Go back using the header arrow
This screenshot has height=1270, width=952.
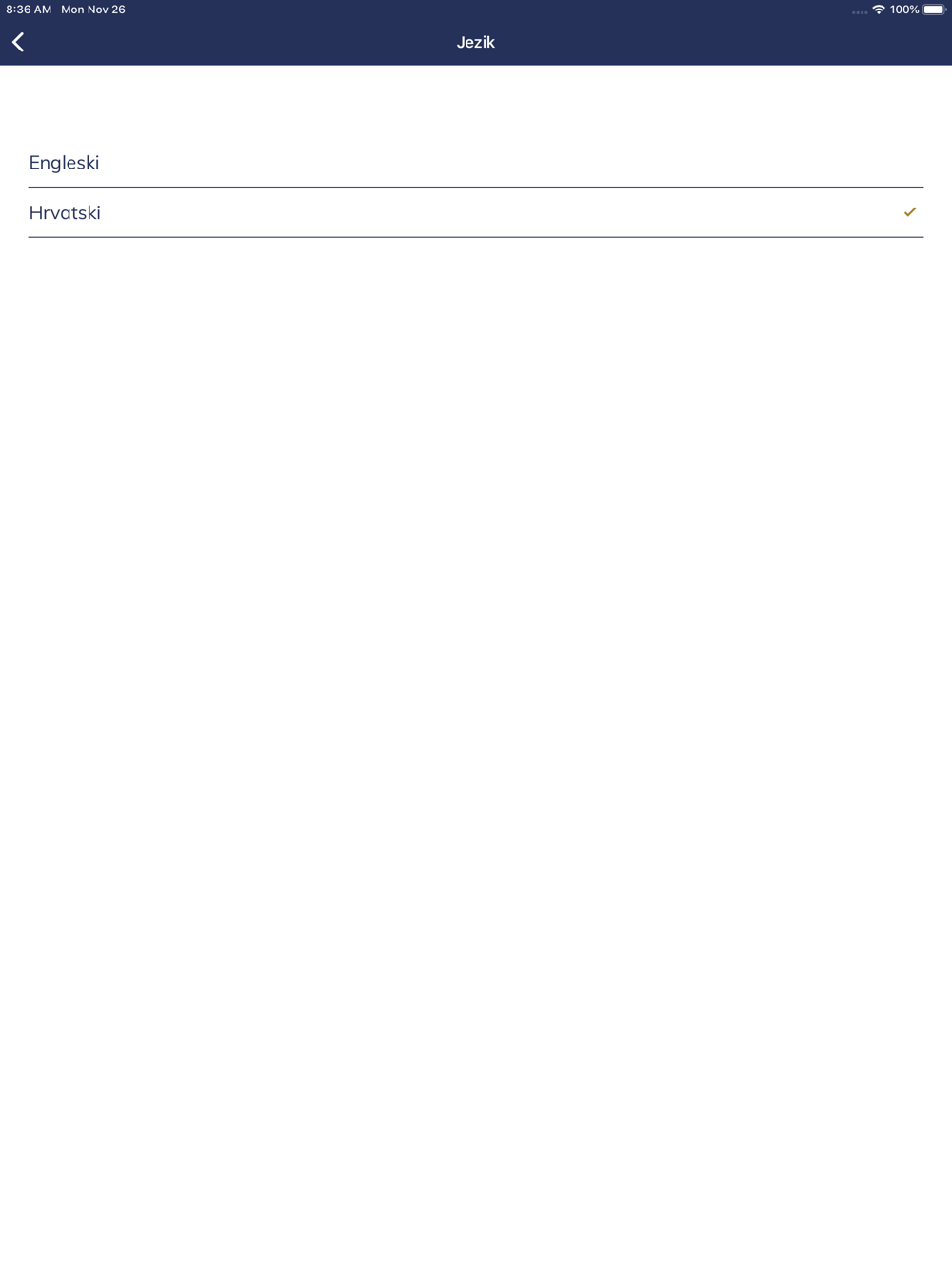point(18,42)
